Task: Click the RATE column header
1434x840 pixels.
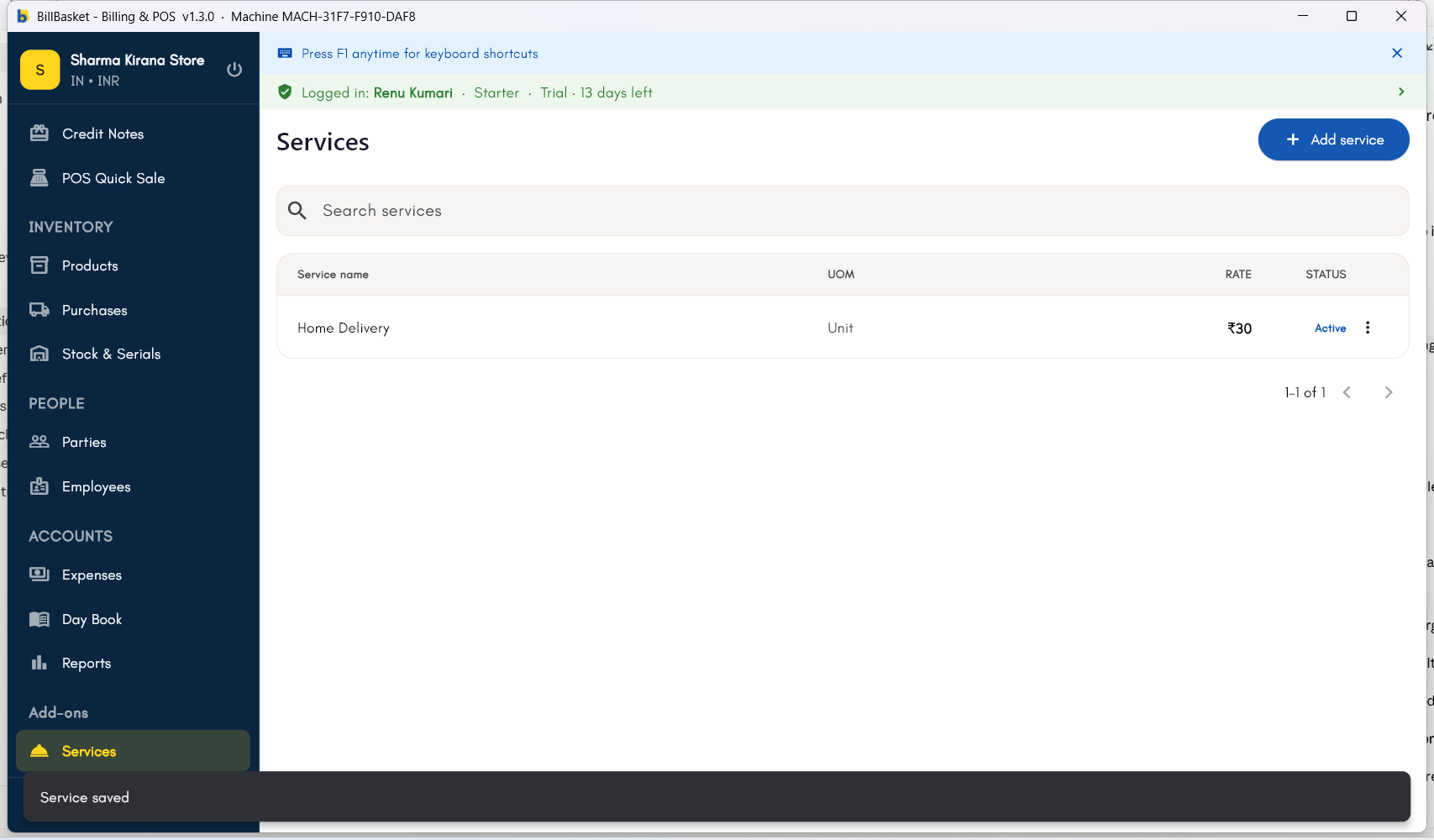Action: pos(1238,275)
